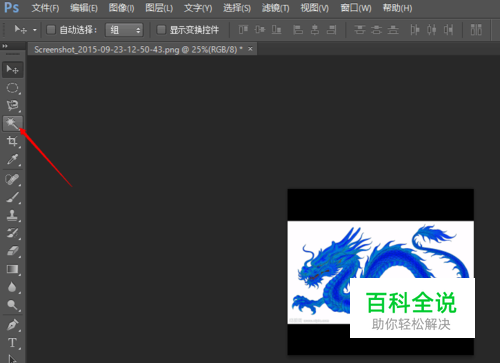500x363 pixels.
Task: Open the 窗口(W) menu
Action: (356, 8)
